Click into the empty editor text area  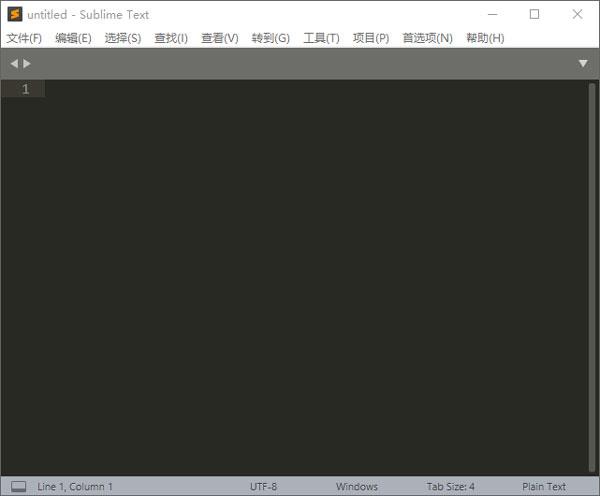coord(317,277)
